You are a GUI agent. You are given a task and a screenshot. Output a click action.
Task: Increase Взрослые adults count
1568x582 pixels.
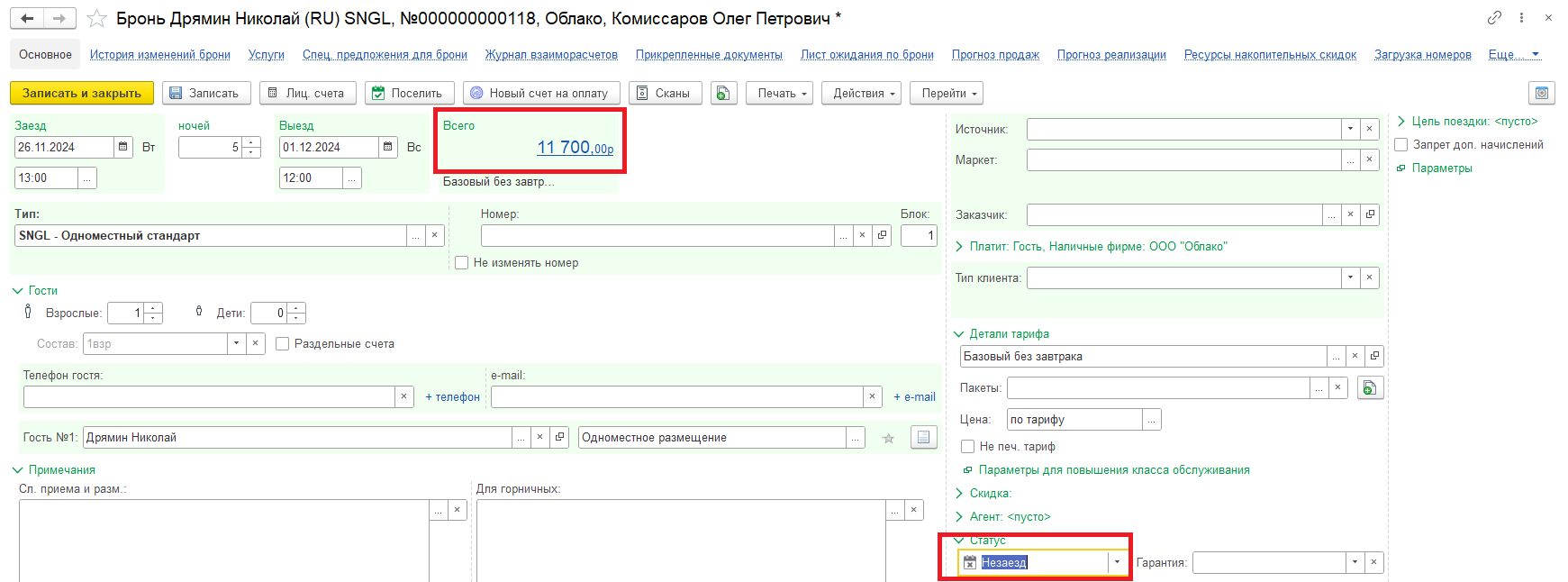click(x=153, y=308)
